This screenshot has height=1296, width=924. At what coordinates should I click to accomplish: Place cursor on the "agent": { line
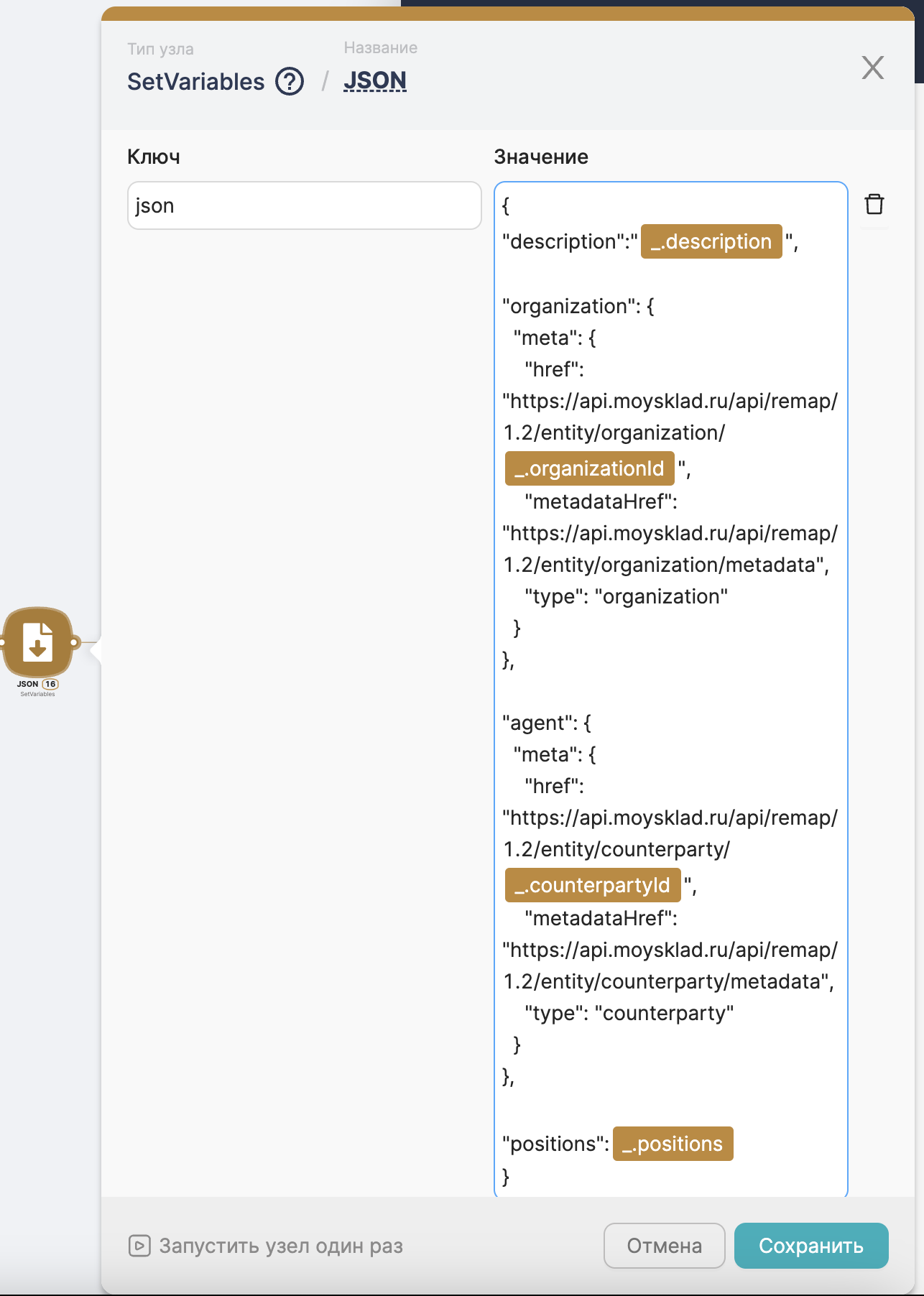[x=546, y=723]
